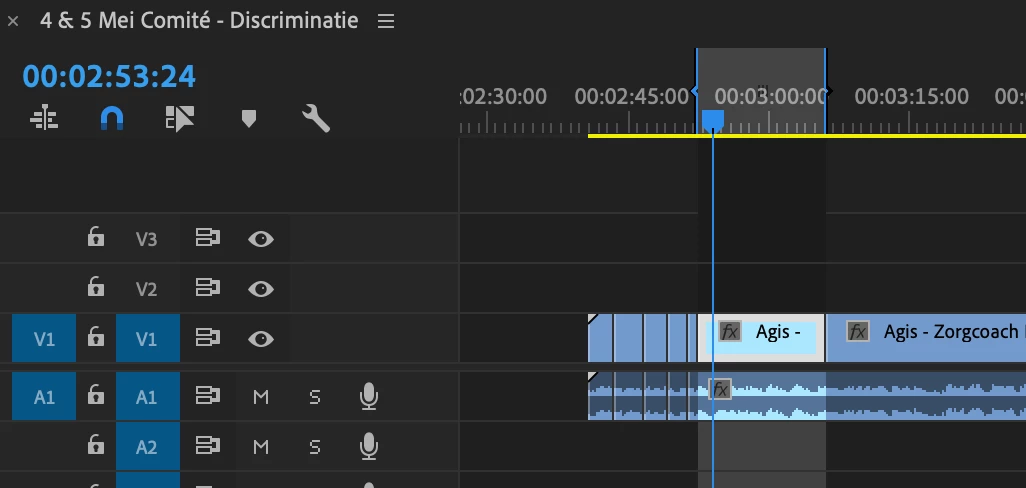Click fx badge on selected Agis clip
This screenshot has height=488, width=1026.
tap(729, 332)
